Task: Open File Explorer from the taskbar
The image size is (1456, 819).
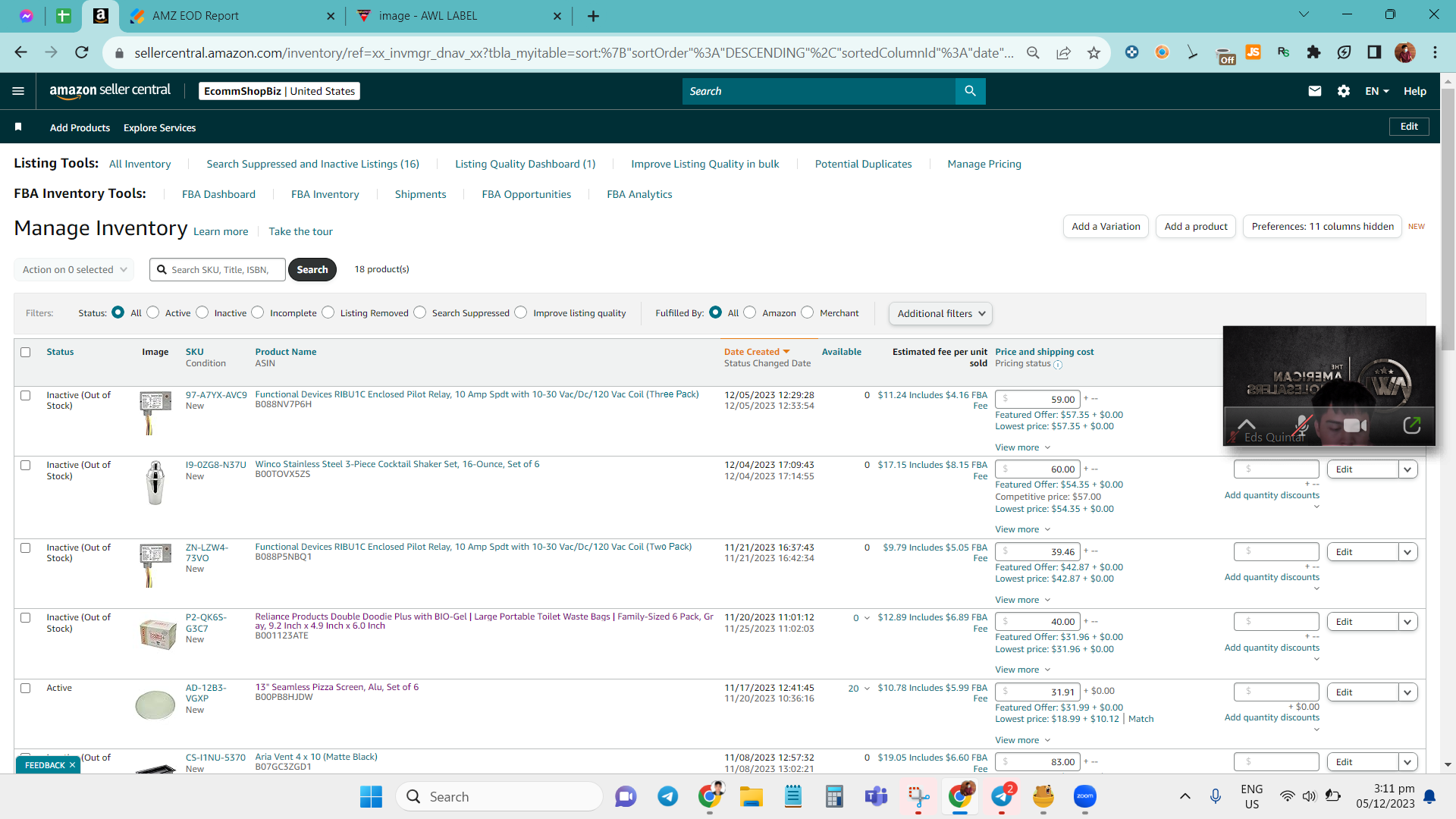Action: coord(751,796)
